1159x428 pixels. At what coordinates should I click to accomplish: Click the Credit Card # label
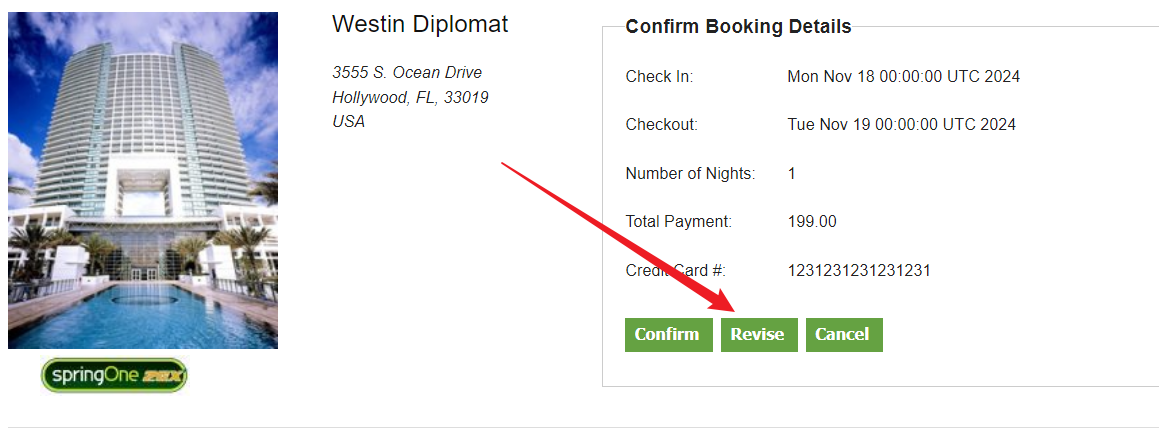click(x=675, y=271)
